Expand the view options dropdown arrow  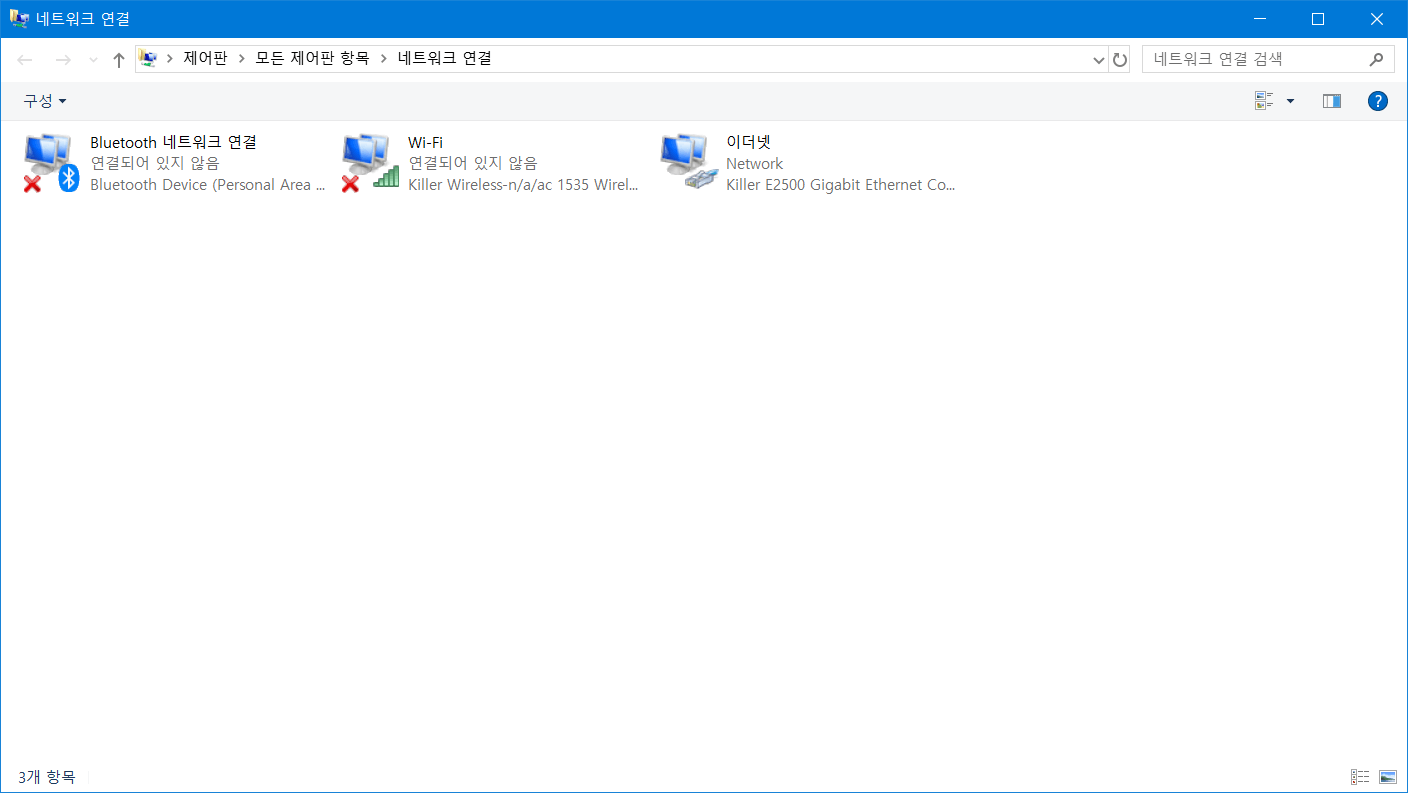pos(1290,101)
